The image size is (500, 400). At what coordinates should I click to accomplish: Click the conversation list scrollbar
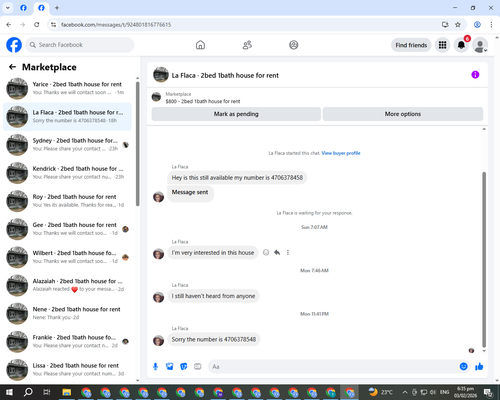137,143
